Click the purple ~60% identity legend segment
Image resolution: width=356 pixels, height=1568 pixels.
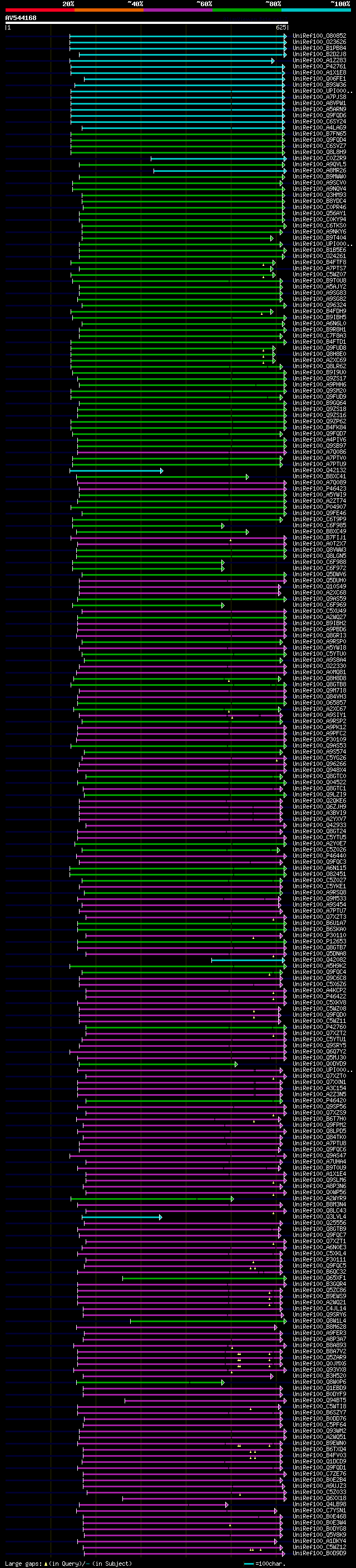pos(177,10)
